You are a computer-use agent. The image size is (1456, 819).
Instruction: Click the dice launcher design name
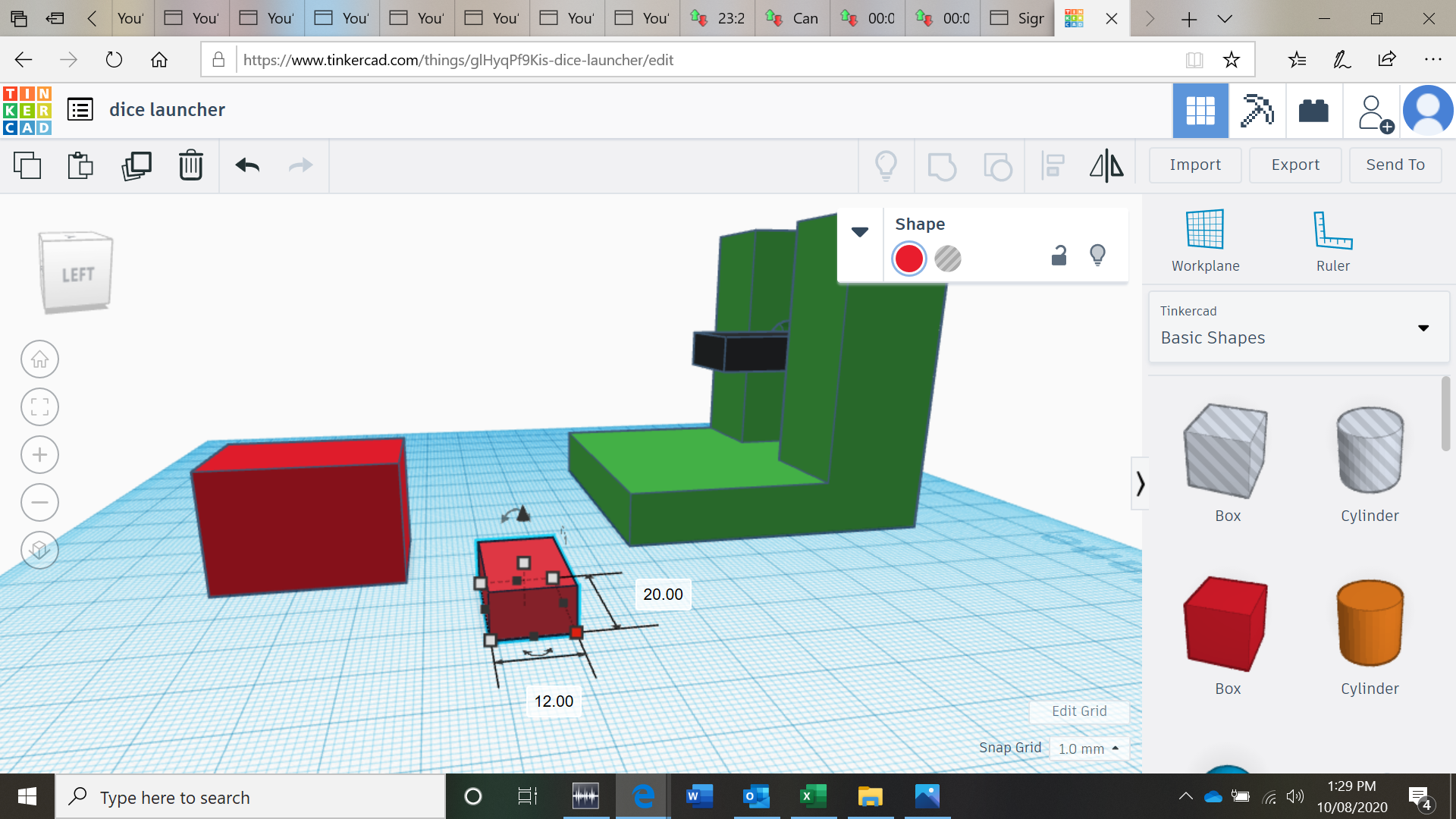(x=167, y=110)
